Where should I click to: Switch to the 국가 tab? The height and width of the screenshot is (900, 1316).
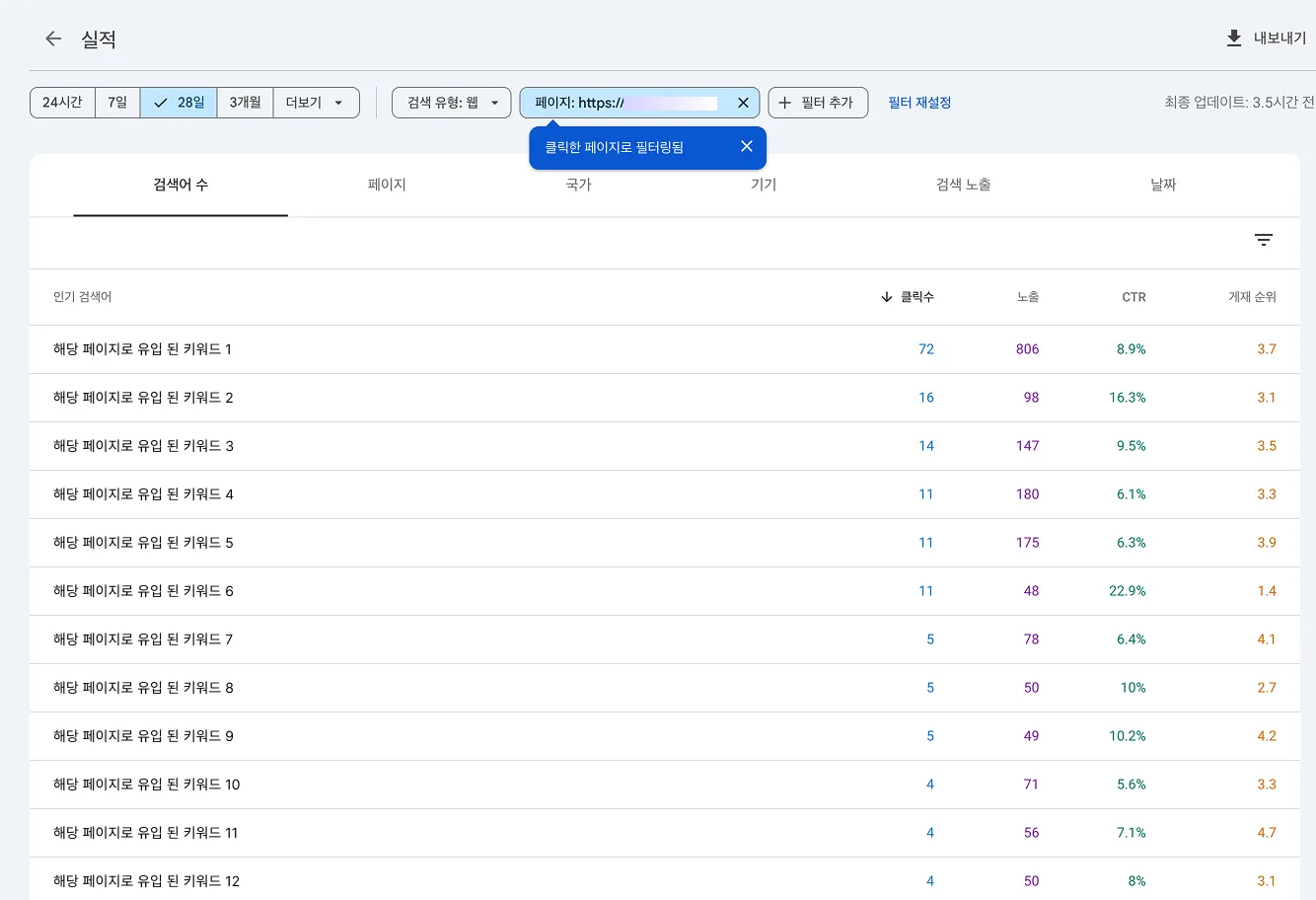577,185
